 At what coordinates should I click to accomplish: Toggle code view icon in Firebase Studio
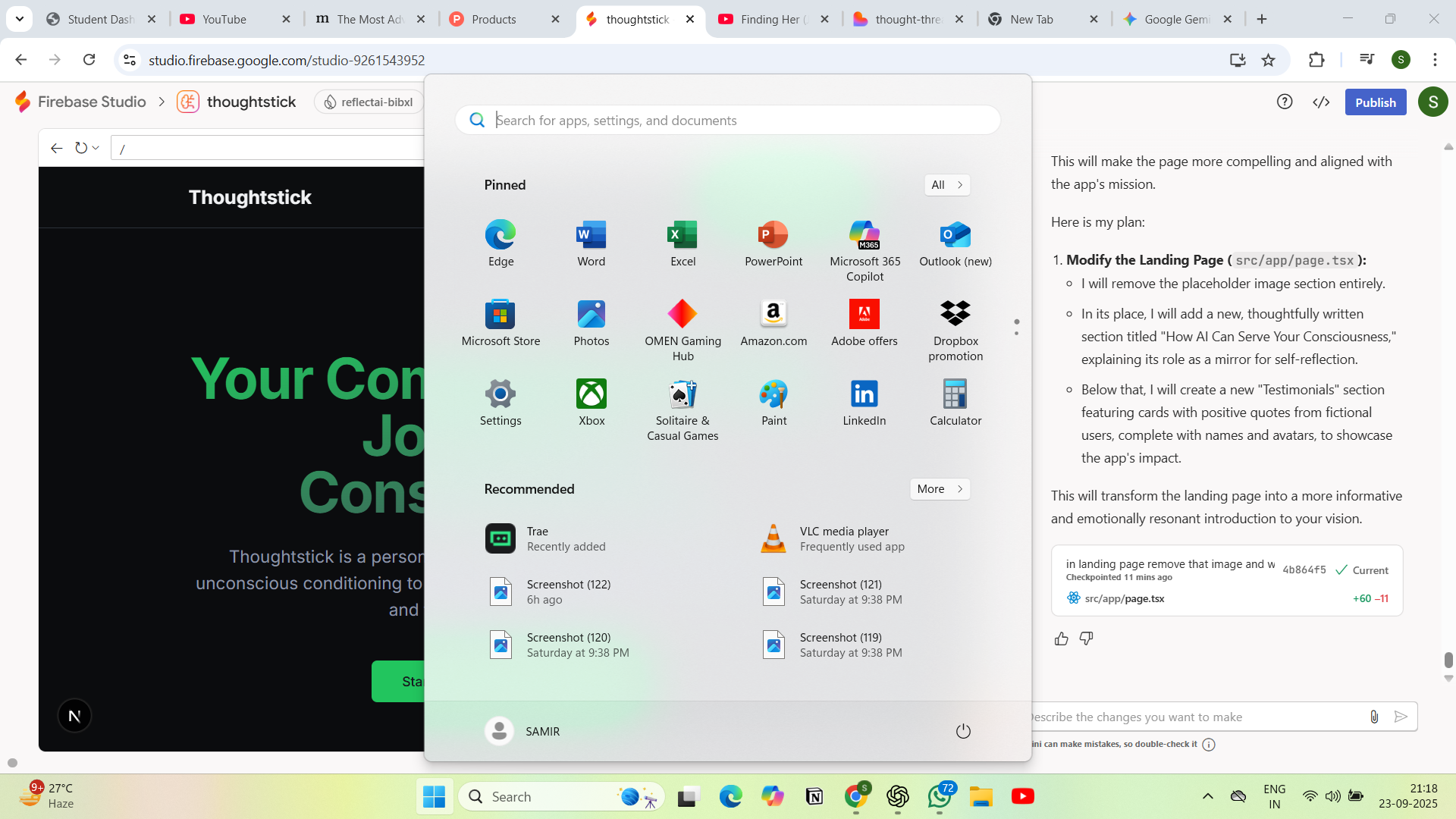click(1321, 102)
